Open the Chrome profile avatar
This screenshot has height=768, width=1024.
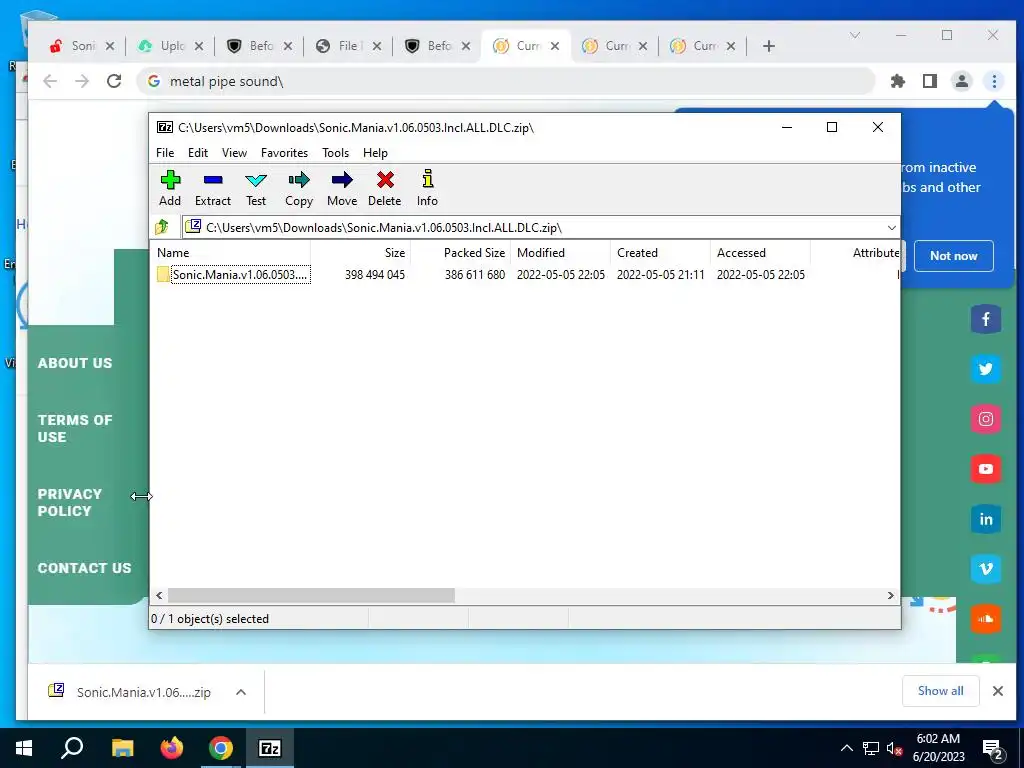(962, 81)
